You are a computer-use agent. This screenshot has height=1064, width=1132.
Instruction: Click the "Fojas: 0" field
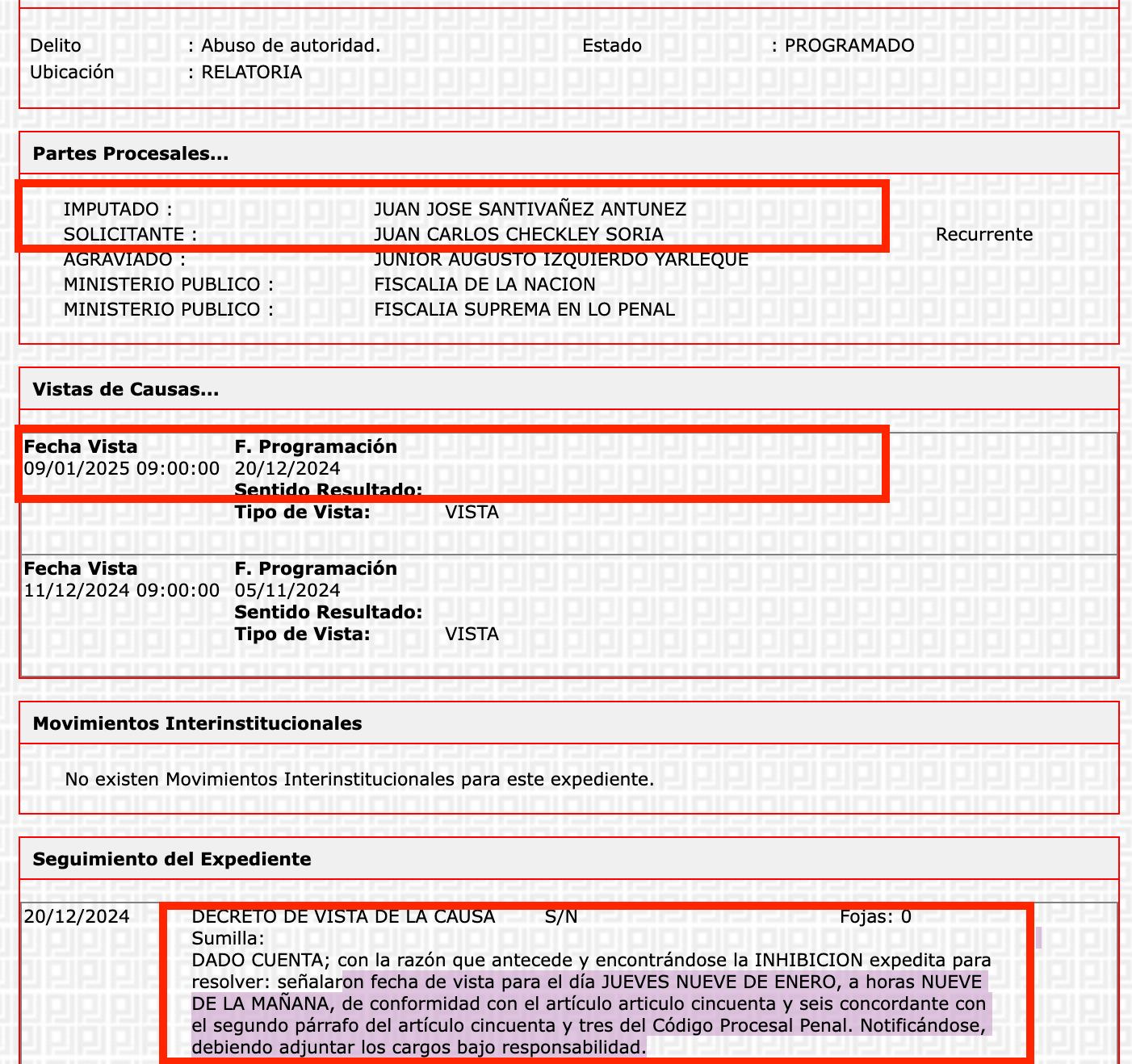pos(875,917)
